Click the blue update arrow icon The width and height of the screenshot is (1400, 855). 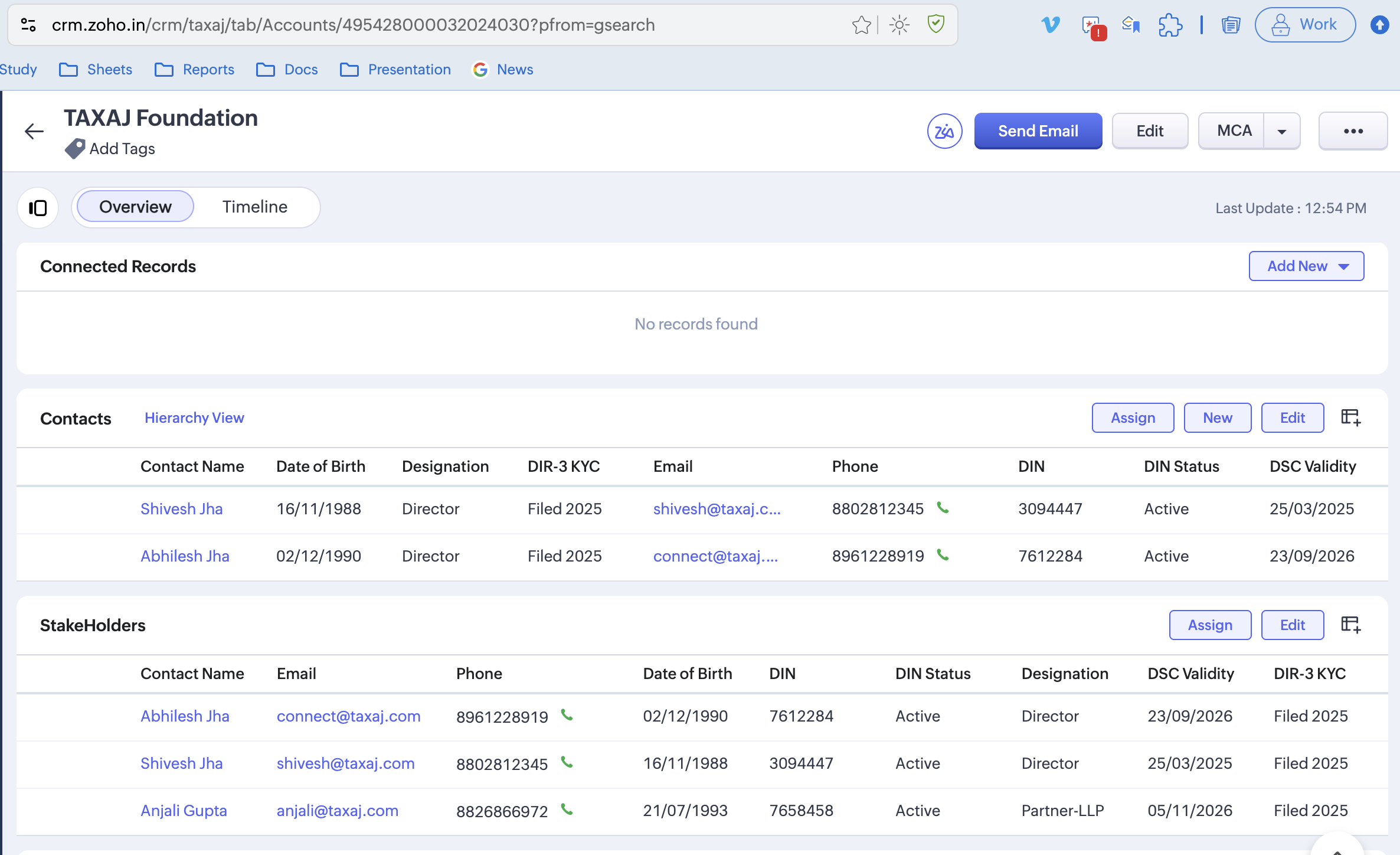(1379, 25)
